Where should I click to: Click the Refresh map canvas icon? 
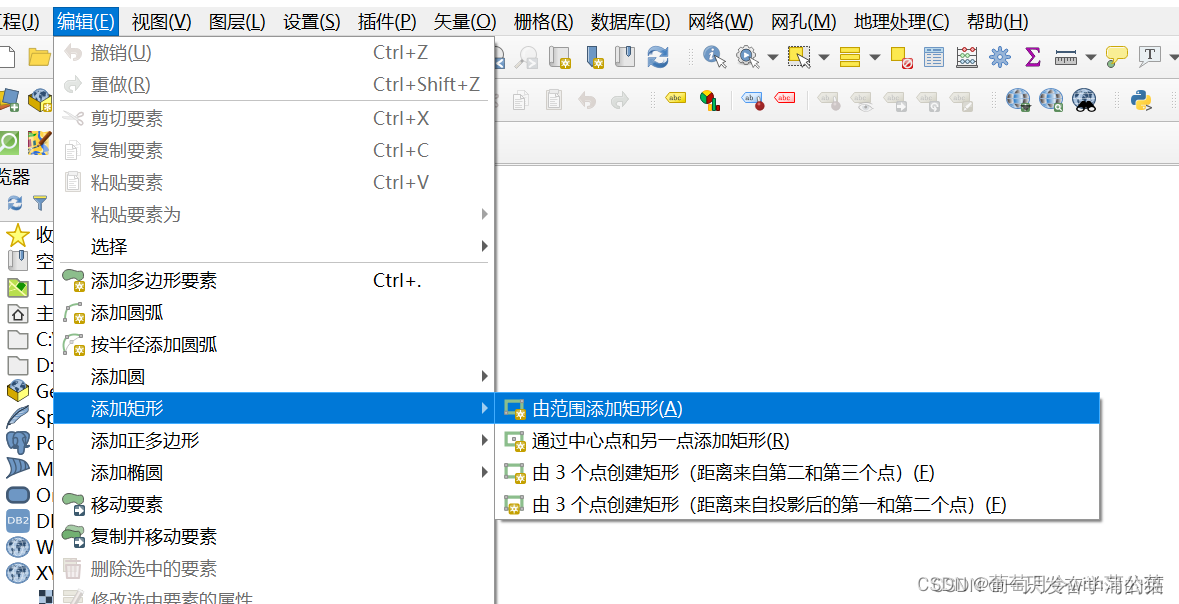coord(658,57)
